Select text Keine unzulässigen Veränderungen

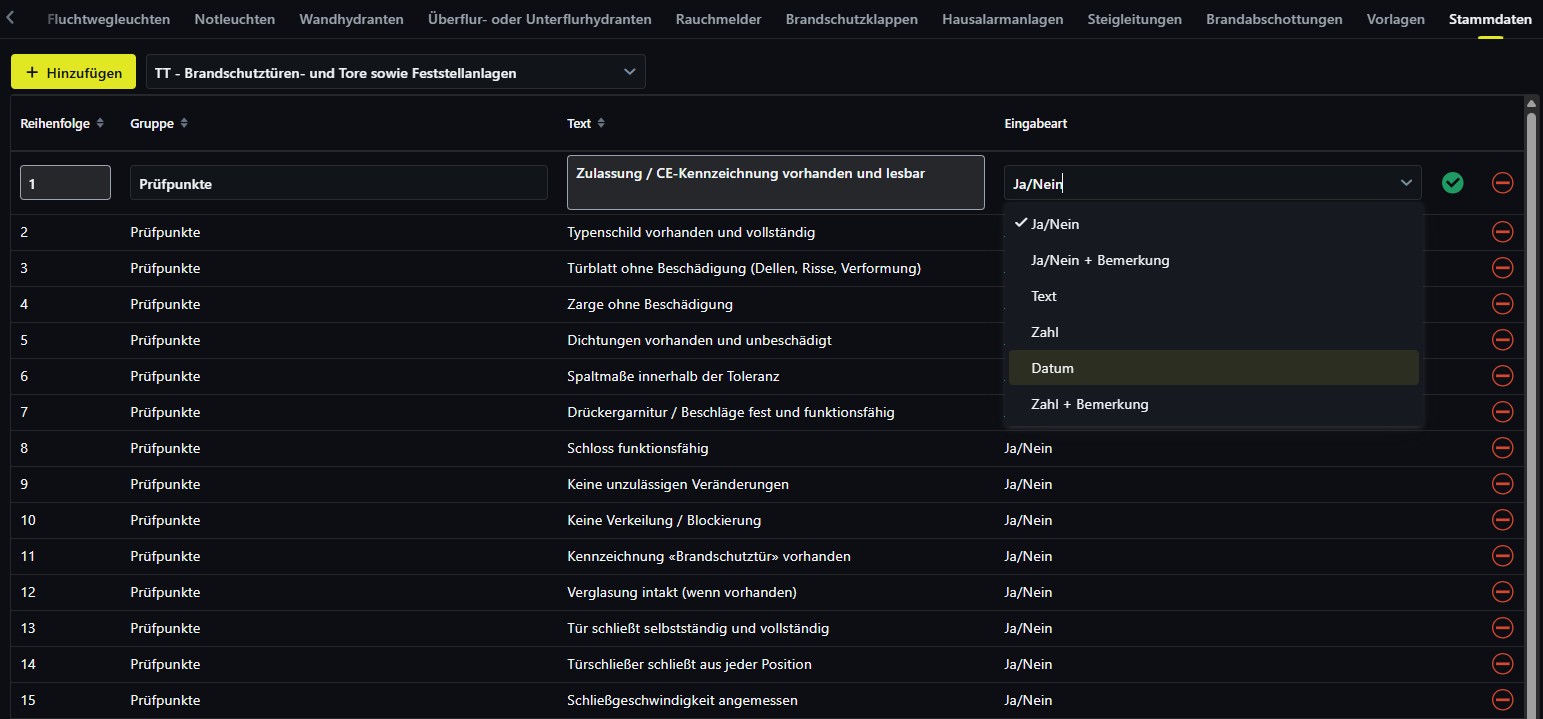coord(677,484)
